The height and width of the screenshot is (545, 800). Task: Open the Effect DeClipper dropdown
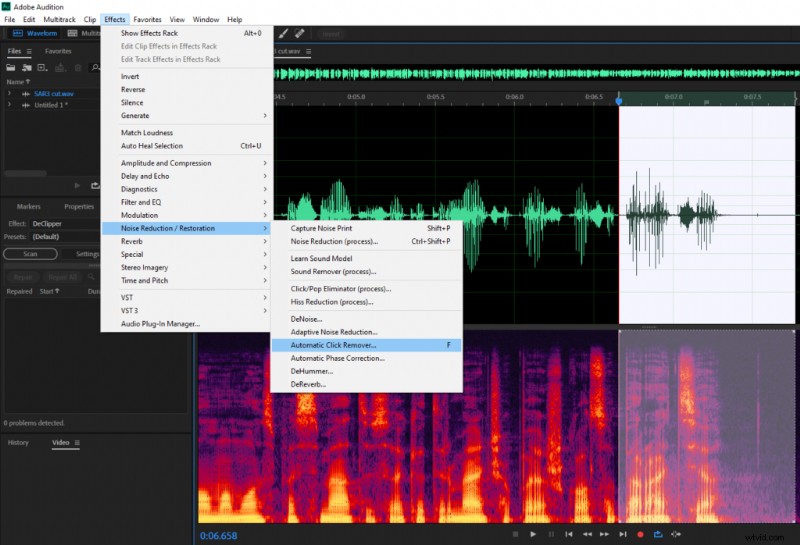[65, 224]
